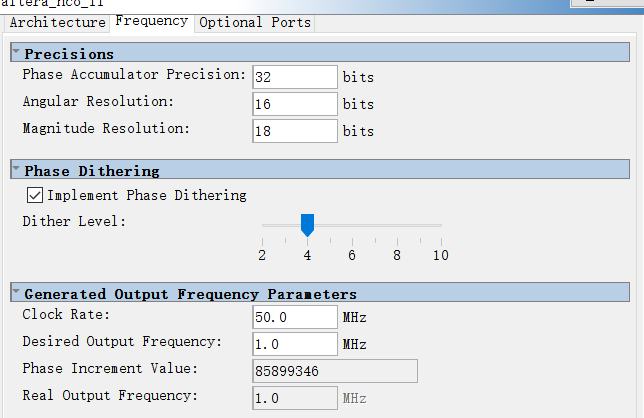644x418 pixels.
Task: Set Dither Level to tick 8
Action: [x=397, y=226]
